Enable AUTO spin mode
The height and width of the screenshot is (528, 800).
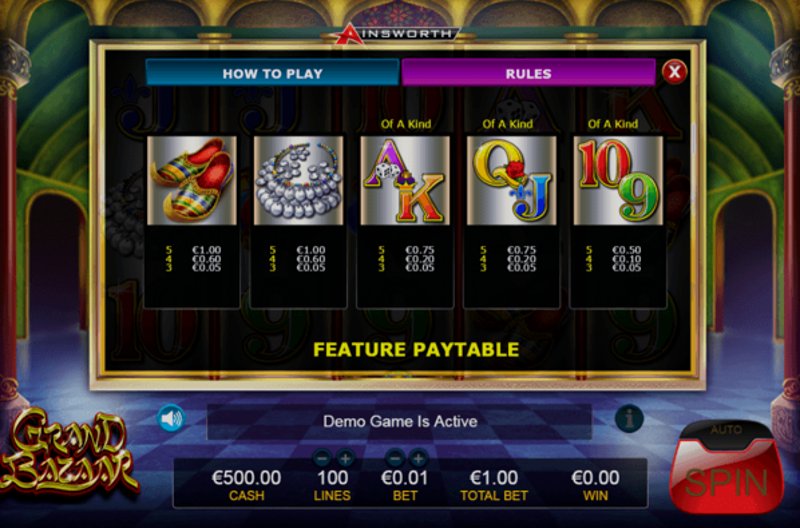[726, 431]
